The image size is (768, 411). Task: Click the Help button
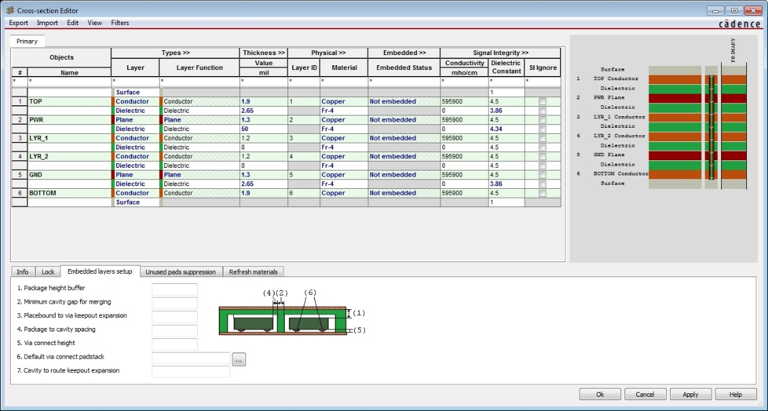pyautogui.click(x=736, y=394)
